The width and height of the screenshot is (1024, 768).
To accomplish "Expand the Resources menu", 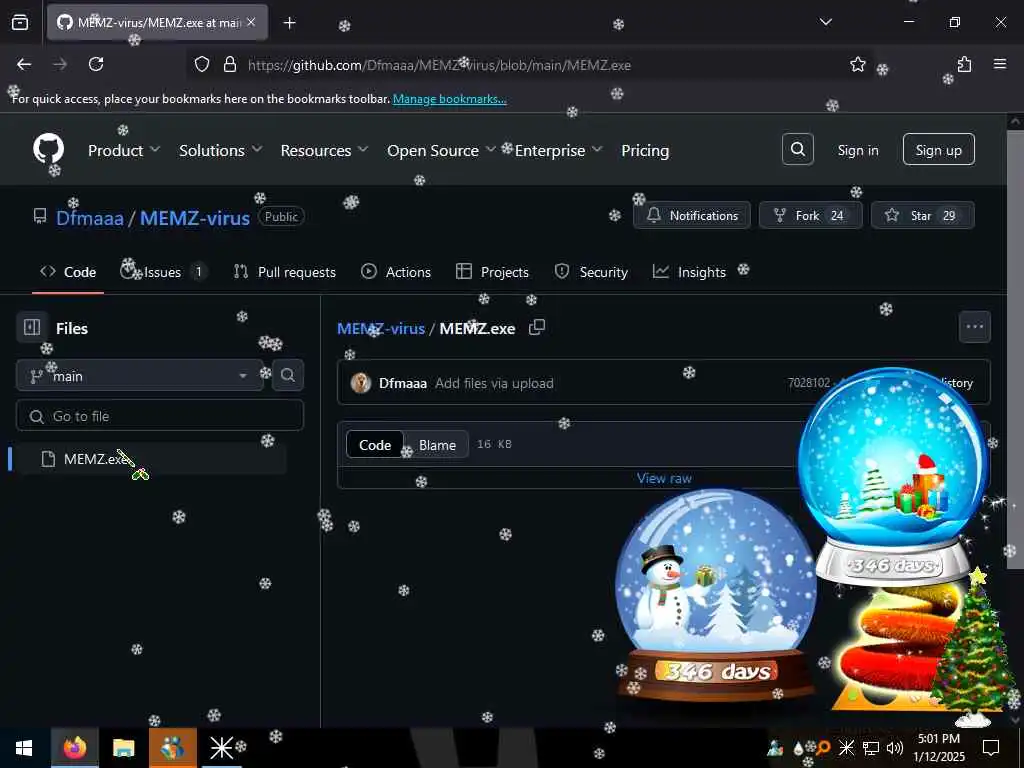I will [x=325, y=150].
